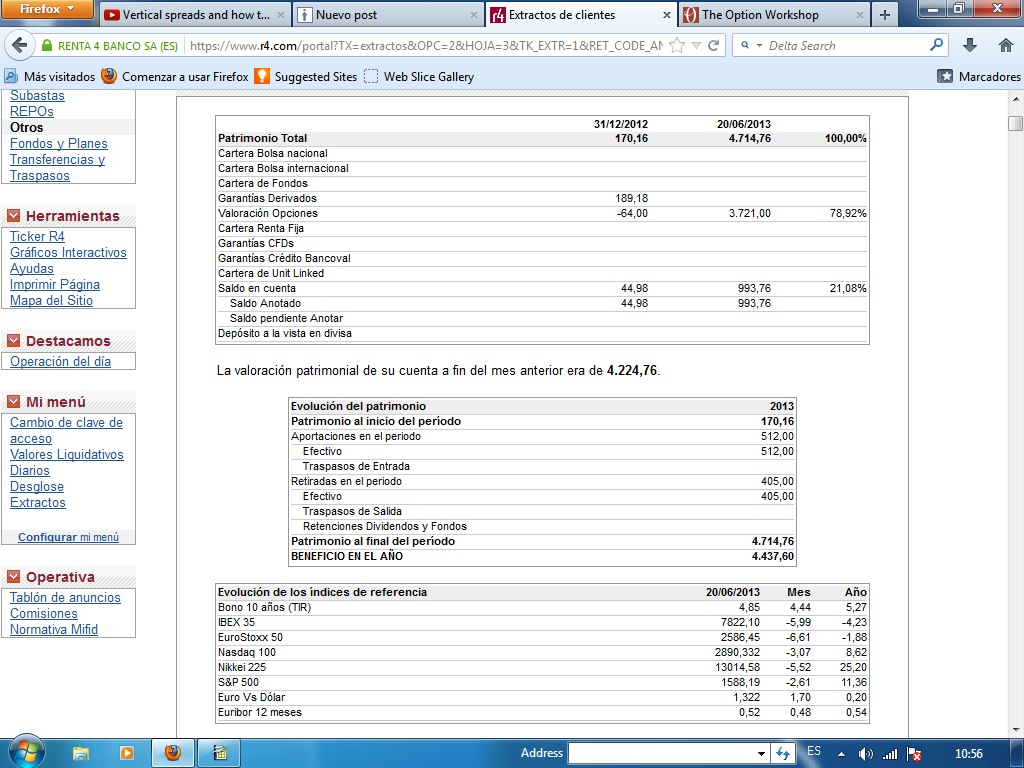This screenshot has width=1024, height=768.
Task: Click the green padlock site identity icon
Action: [x=47, y=46]
